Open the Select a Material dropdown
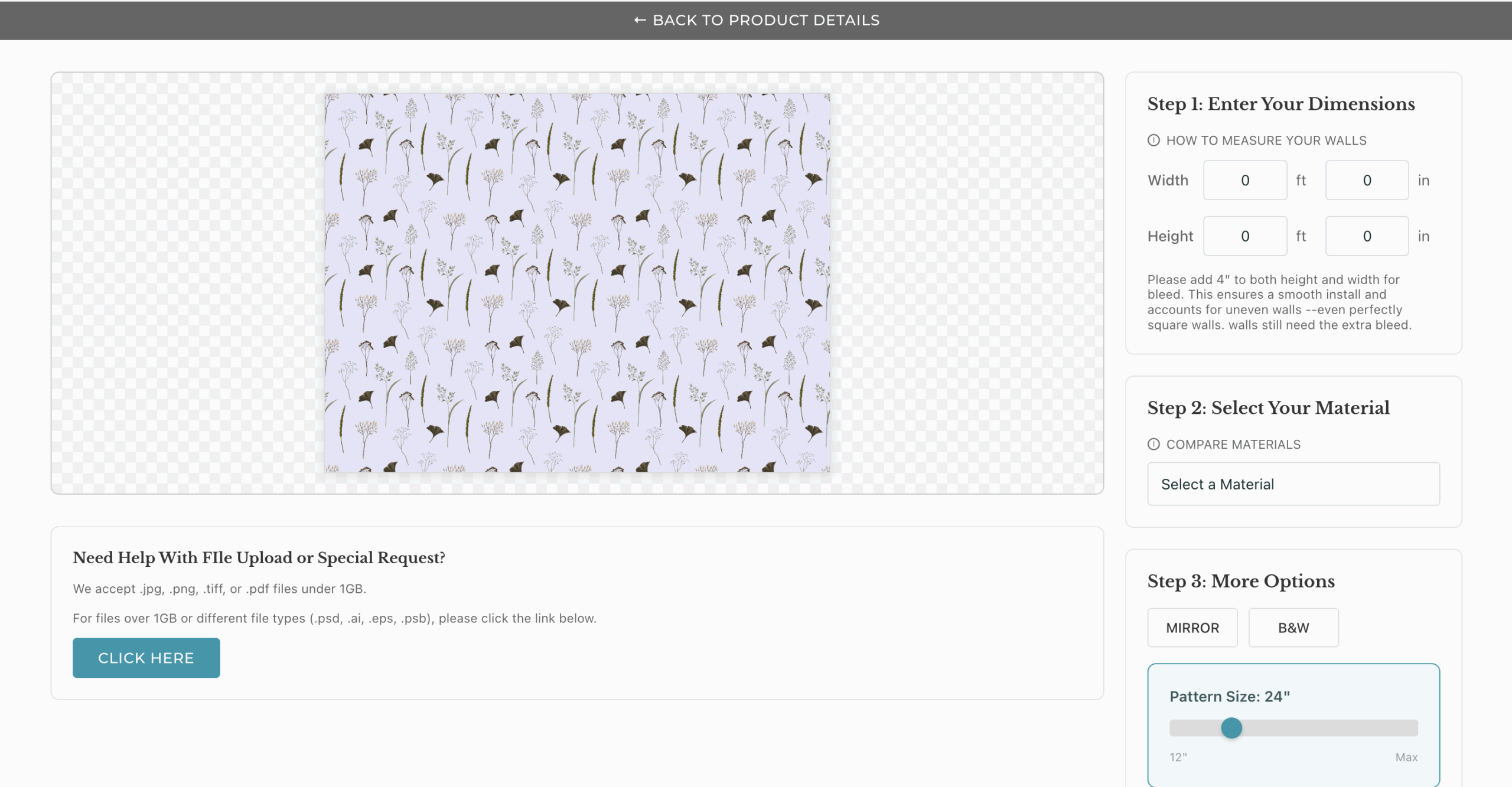 click(x=1293, y=484)
